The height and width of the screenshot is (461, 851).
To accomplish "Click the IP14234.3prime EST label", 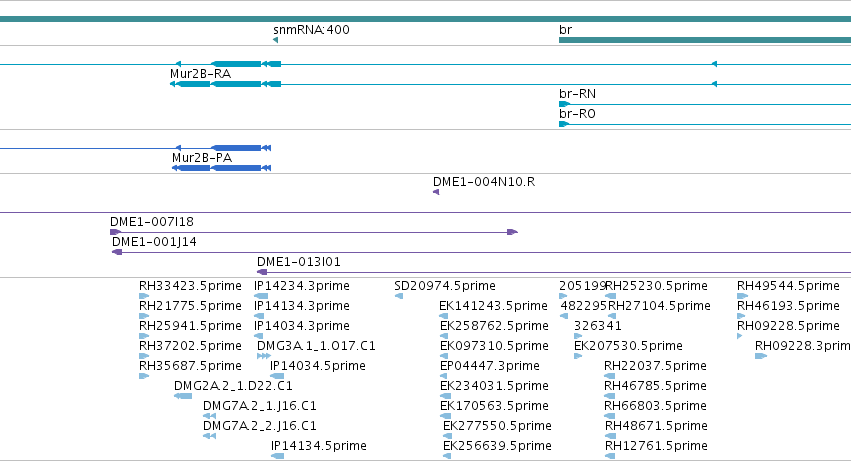I will [302, 286].
